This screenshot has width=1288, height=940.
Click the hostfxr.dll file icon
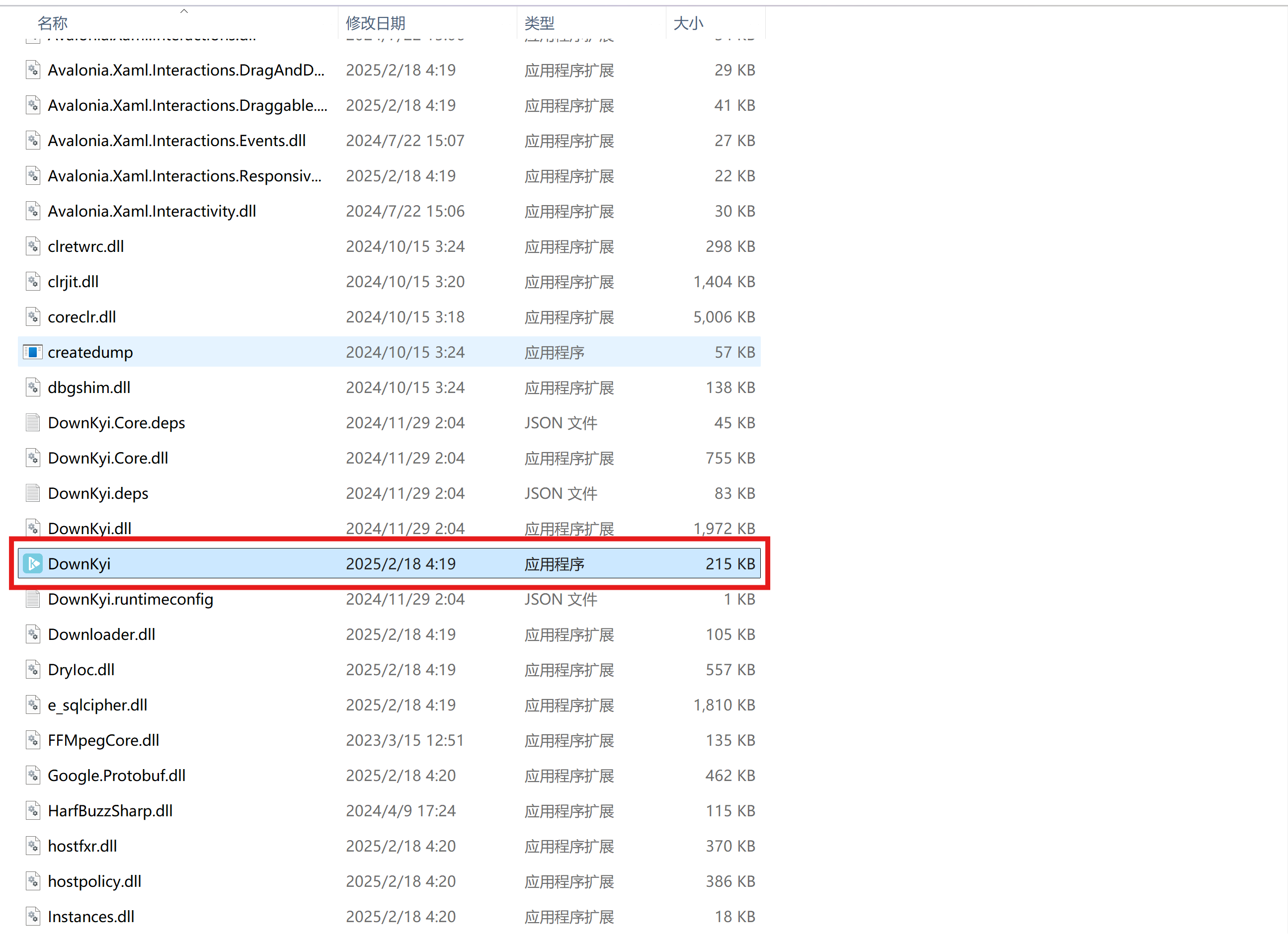(33, 846)
